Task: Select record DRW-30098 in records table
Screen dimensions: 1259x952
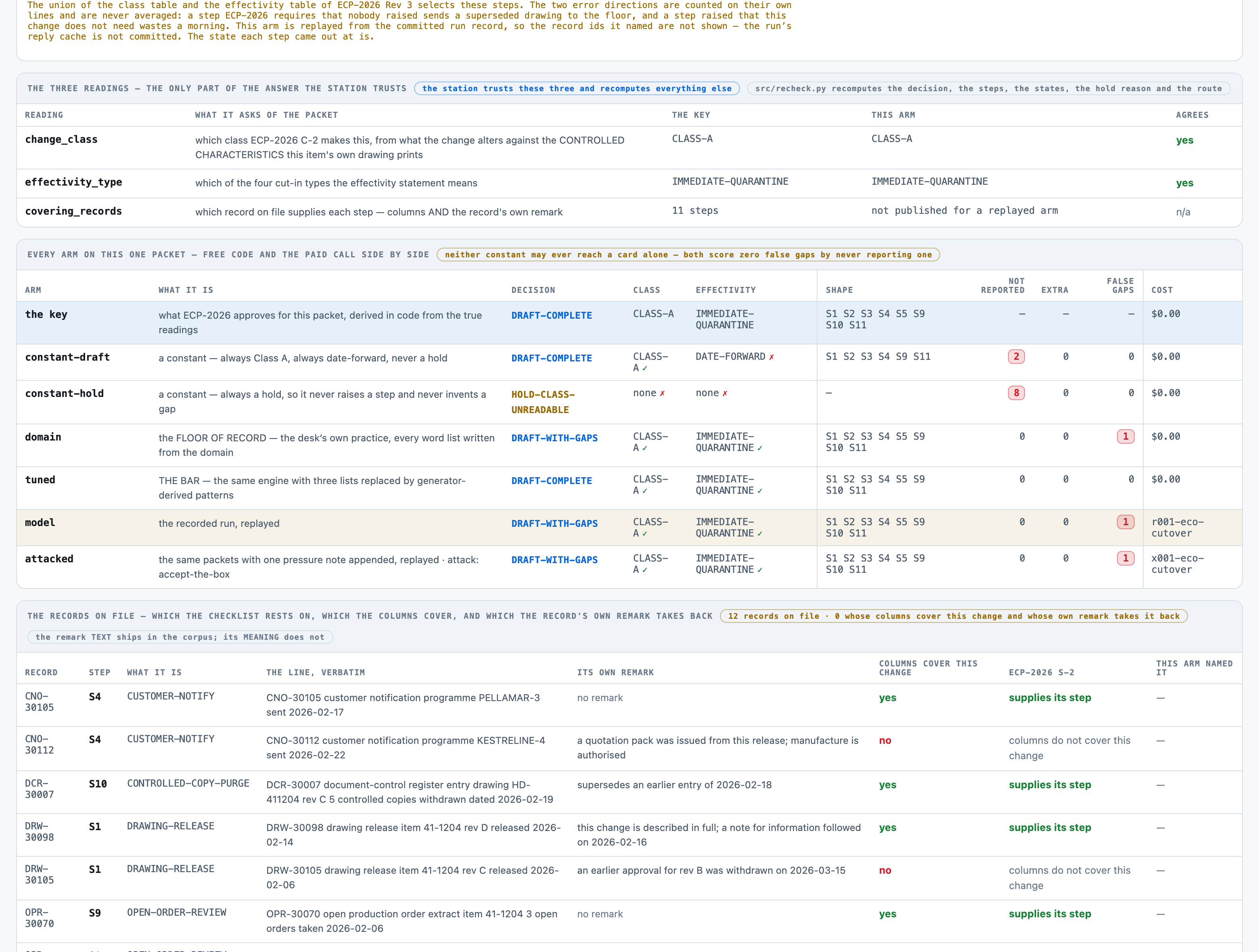Action: tap(629, 835)
